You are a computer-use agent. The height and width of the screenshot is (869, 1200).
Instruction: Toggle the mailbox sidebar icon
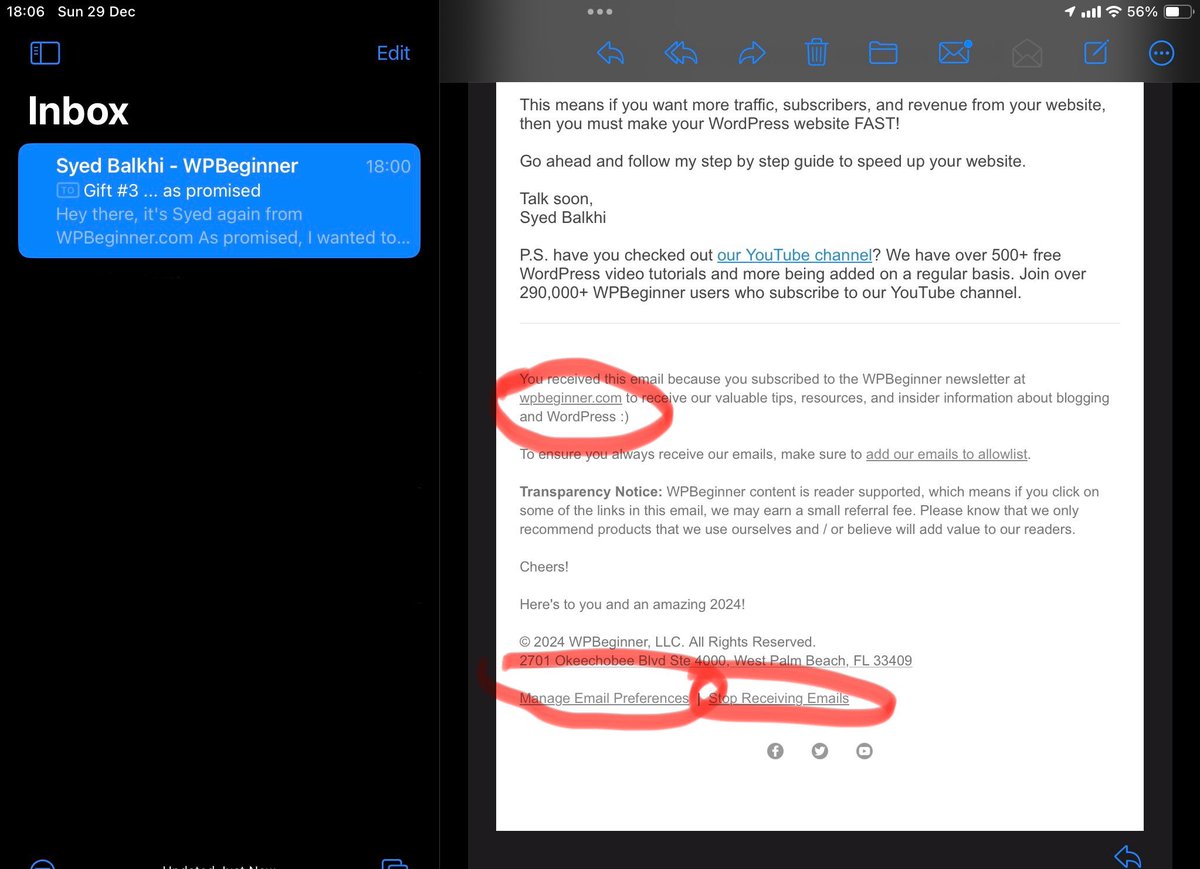[46, 53]
